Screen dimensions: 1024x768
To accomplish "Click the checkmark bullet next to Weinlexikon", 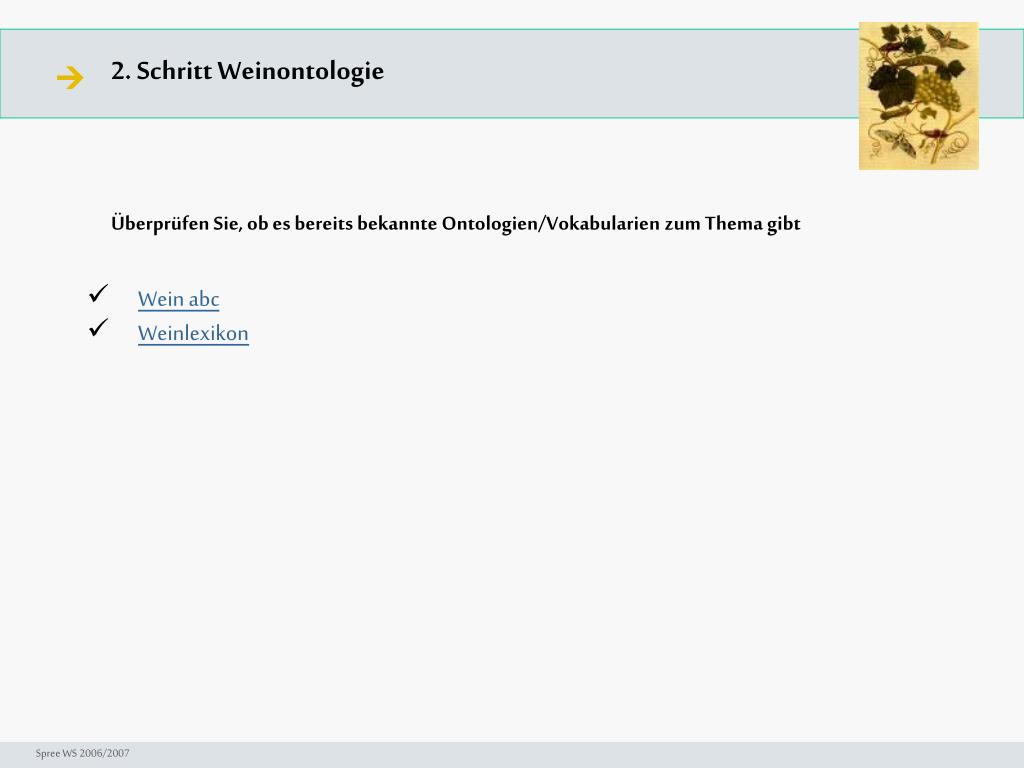I will click(99, 328).
